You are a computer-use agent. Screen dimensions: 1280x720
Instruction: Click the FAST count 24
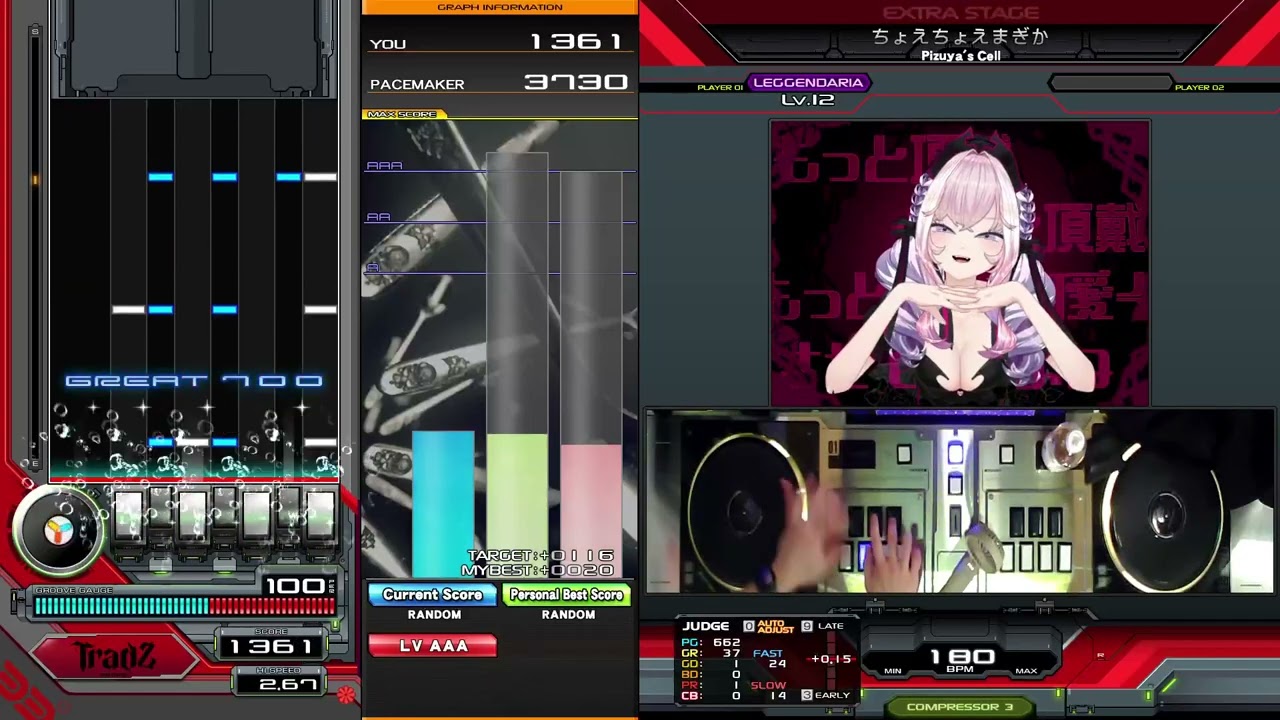(777, 664)
